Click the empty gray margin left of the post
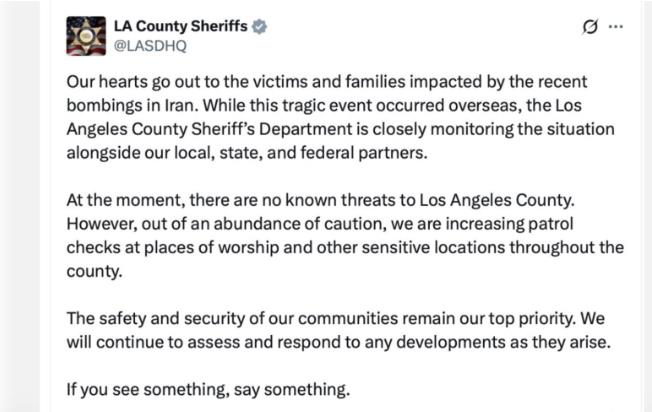 pos(20,206)
